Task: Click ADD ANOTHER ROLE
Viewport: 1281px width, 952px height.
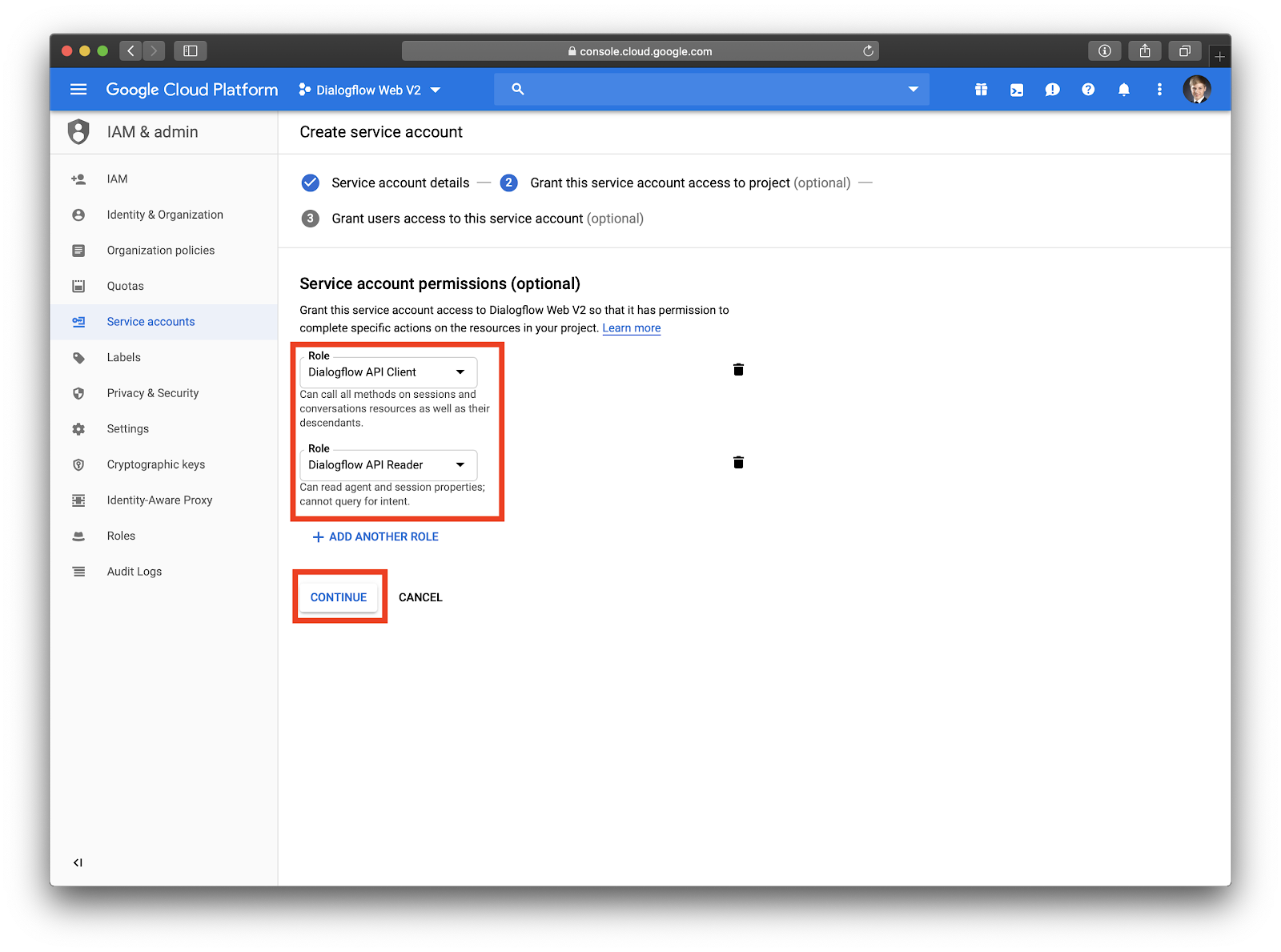Action: [375, 536]
